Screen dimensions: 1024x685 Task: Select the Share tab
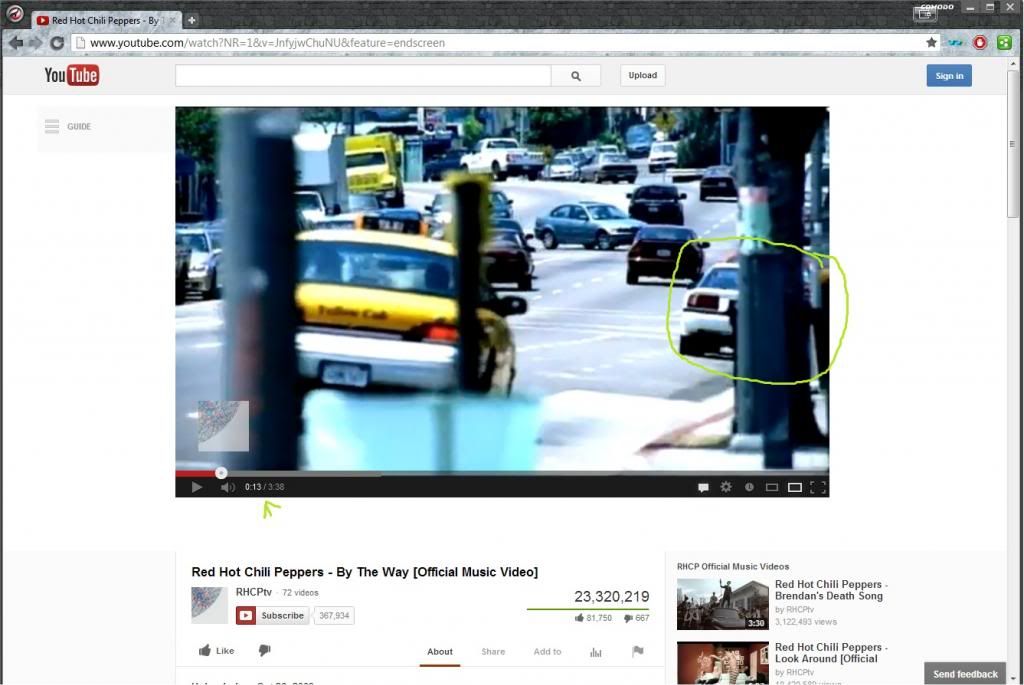(x=493, y=652)
